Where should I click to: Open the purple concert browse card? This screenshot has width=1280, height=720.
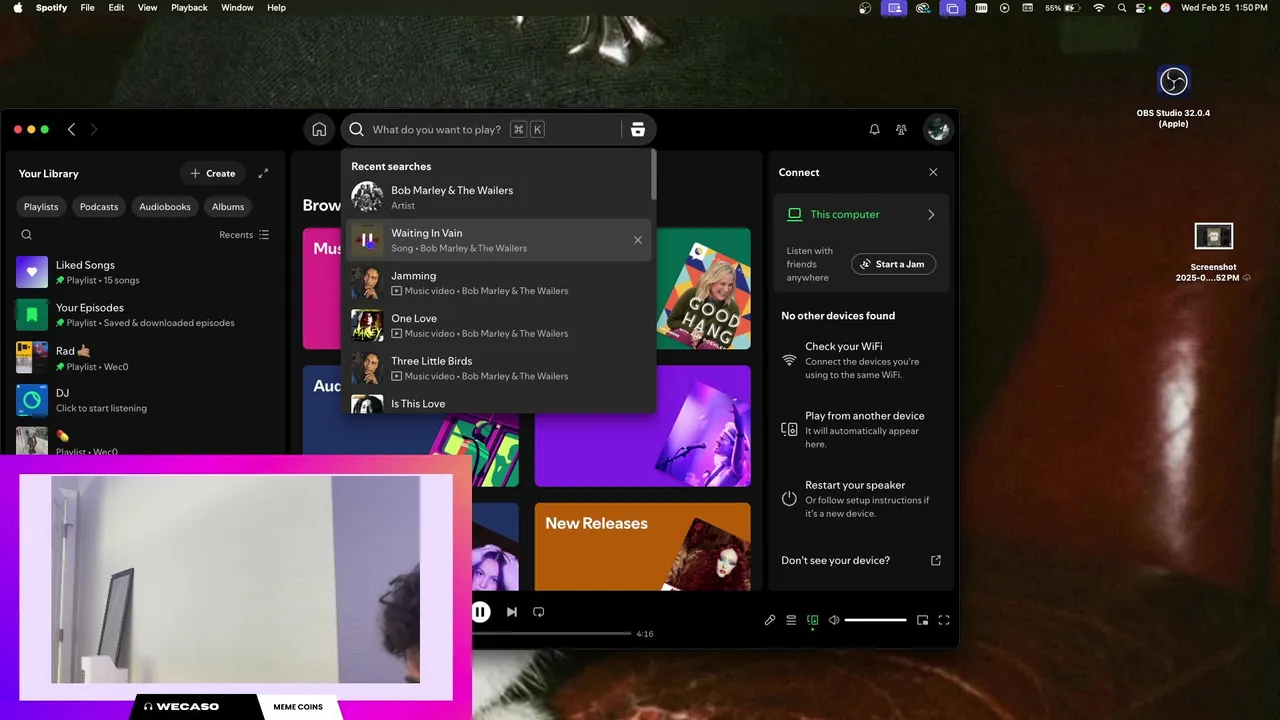click(643, 426)
